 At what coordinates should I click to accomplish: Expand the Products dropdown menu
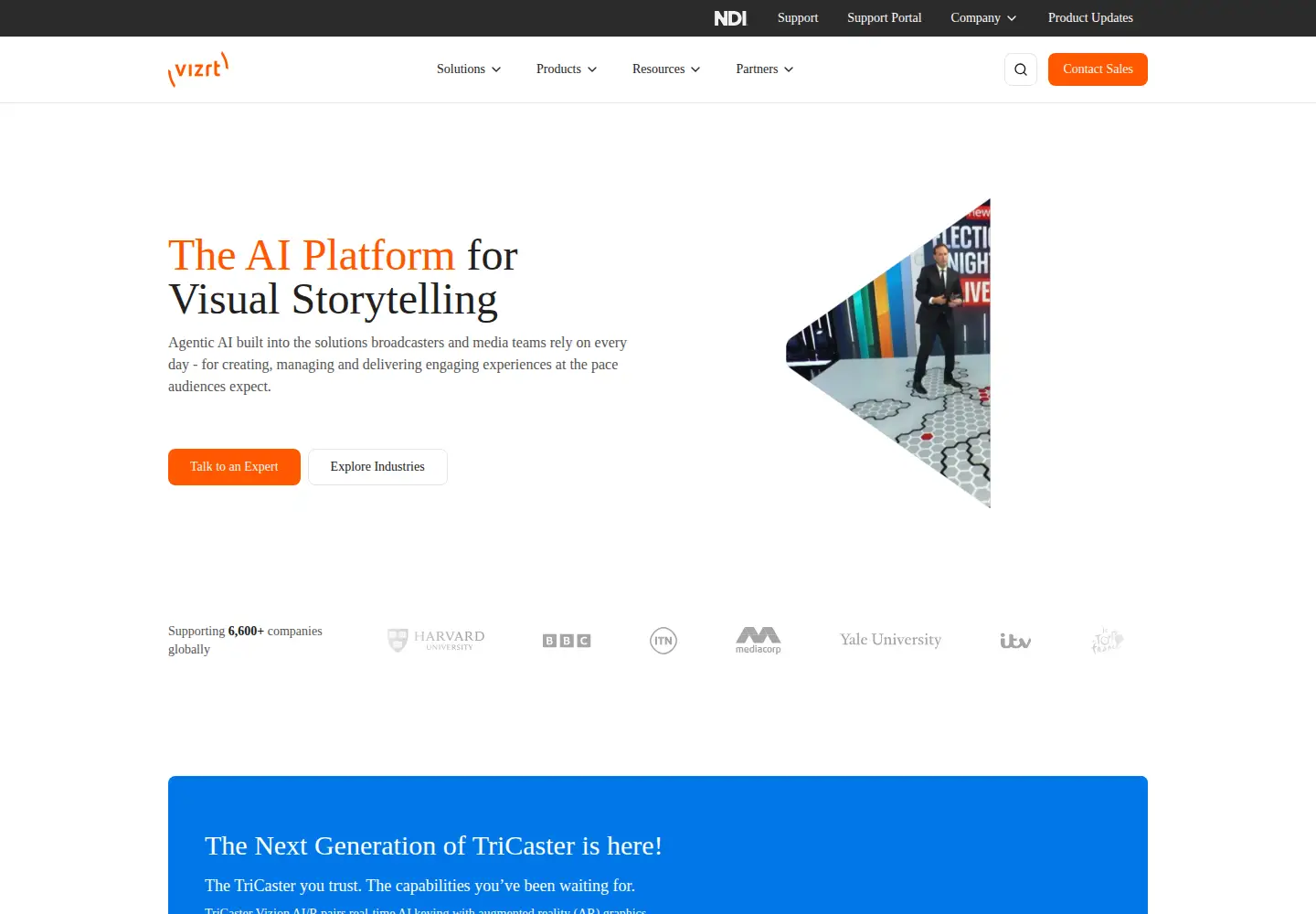567,69
